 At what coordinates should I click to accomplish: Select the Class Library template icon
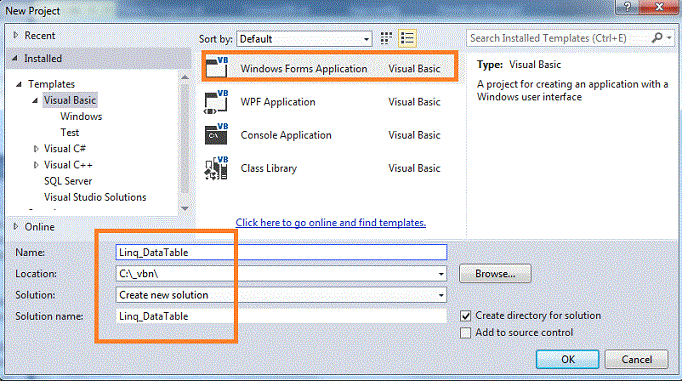tap(216, 168)
